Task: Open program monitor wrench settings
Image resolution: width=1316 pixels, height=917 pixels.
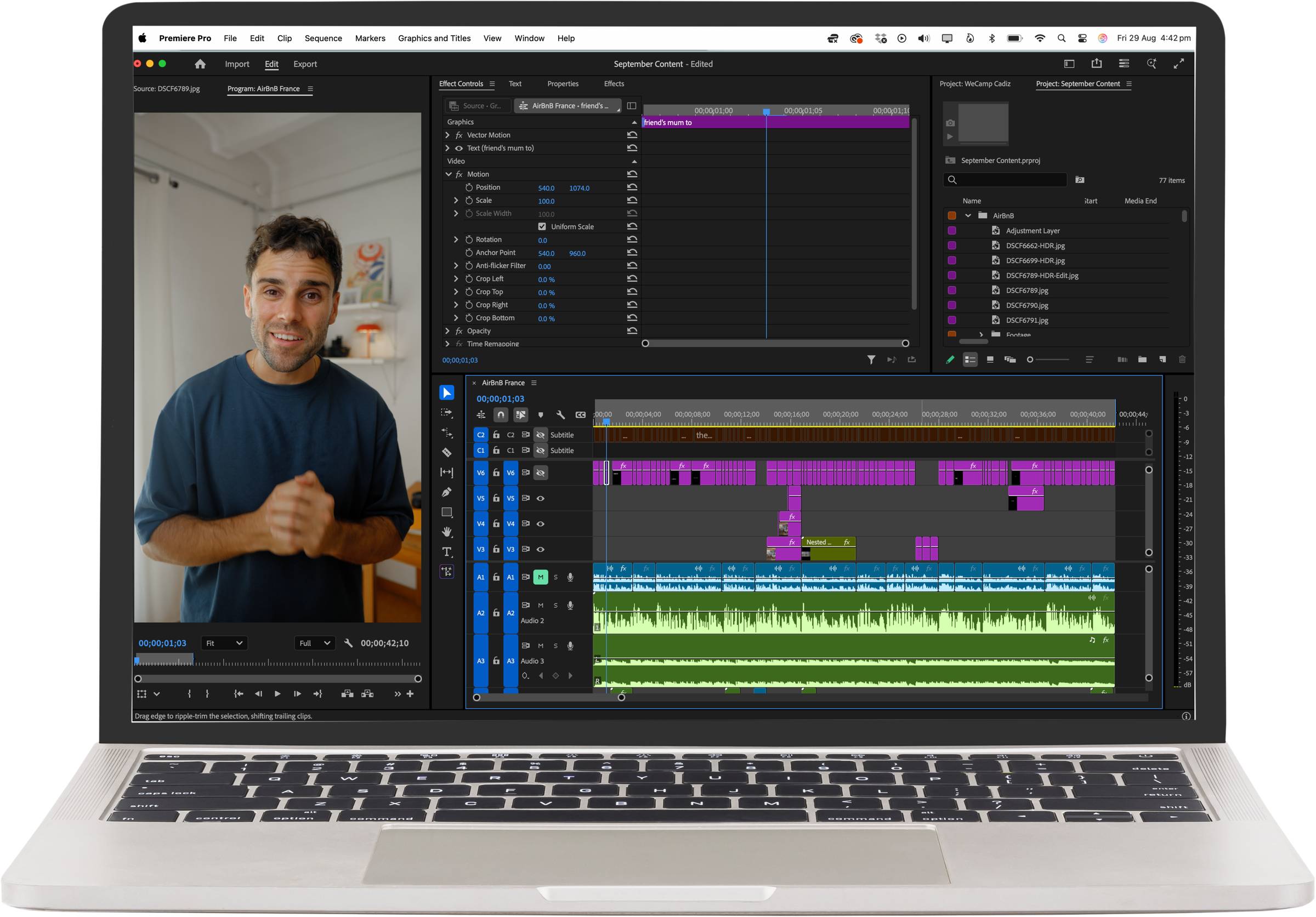Action: coord(348,642)
